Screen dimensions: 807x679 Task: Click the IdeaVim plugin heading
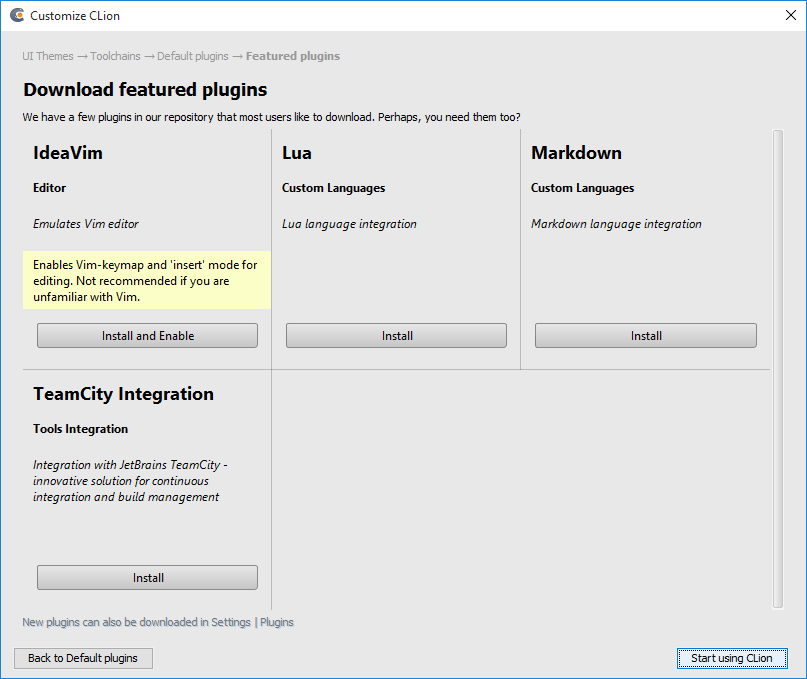click(68, 153)
